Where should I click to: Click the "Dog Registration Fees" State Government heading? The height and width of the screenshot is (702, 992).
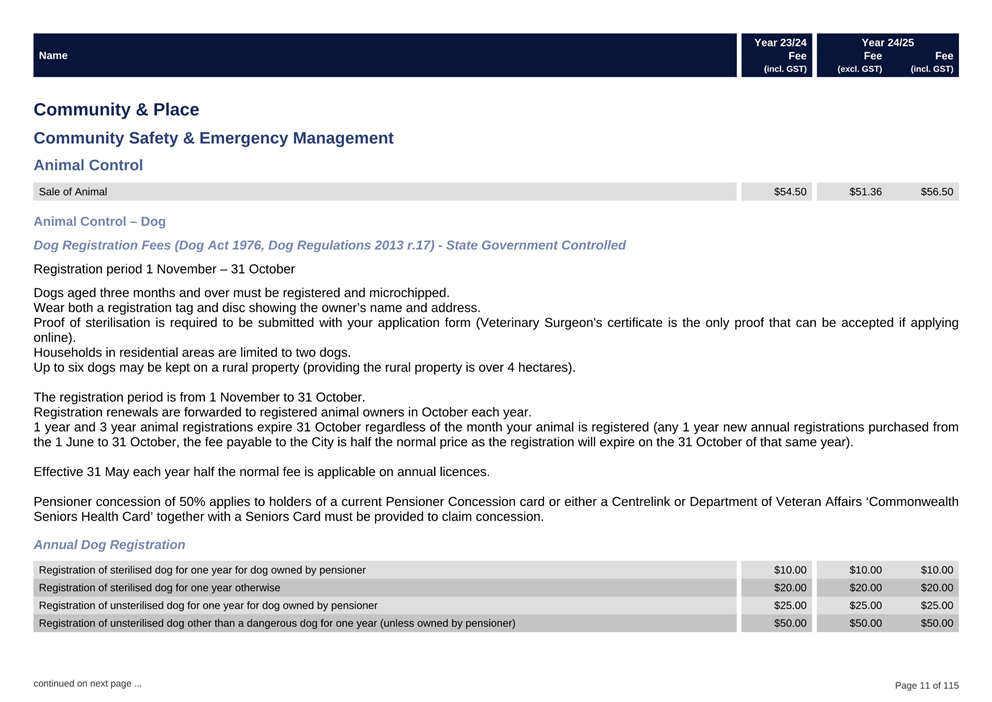[x=329, y=245]
